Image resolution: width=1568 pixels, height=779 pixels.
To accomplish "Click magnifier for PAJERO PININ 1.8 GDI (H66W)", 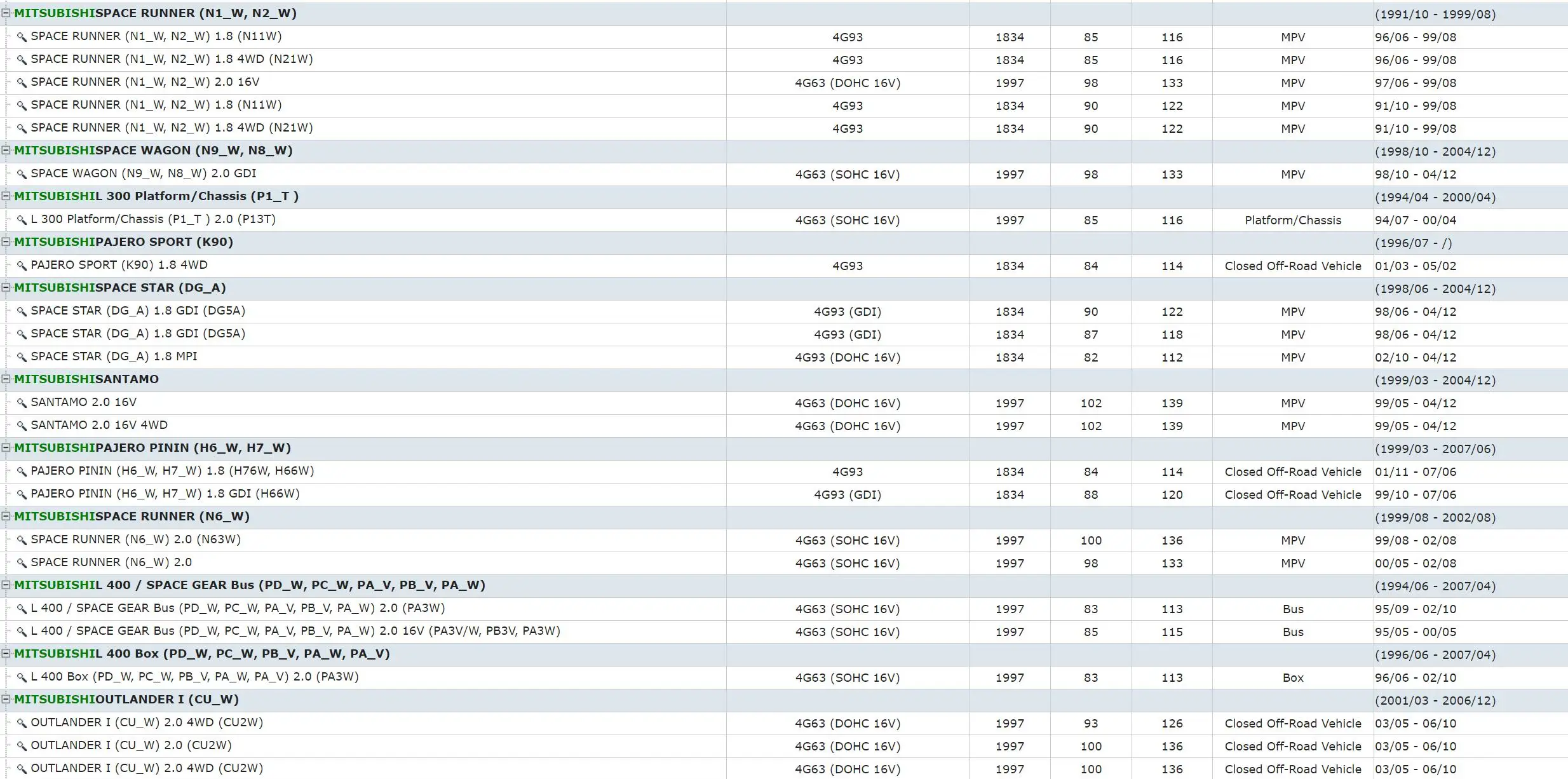I will (22, 494).
